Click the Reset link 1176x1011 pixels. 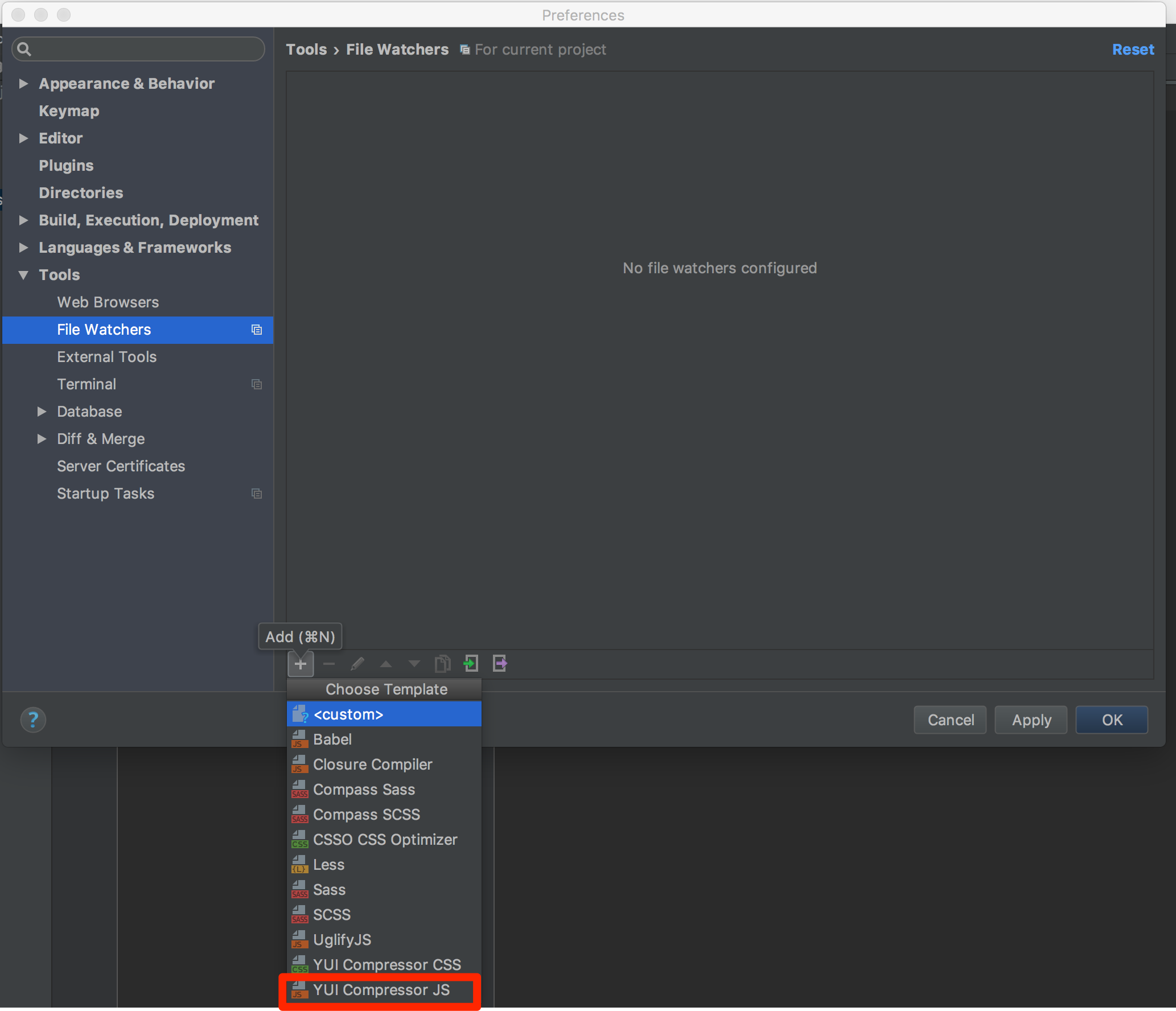click(x=1133, y=50)
